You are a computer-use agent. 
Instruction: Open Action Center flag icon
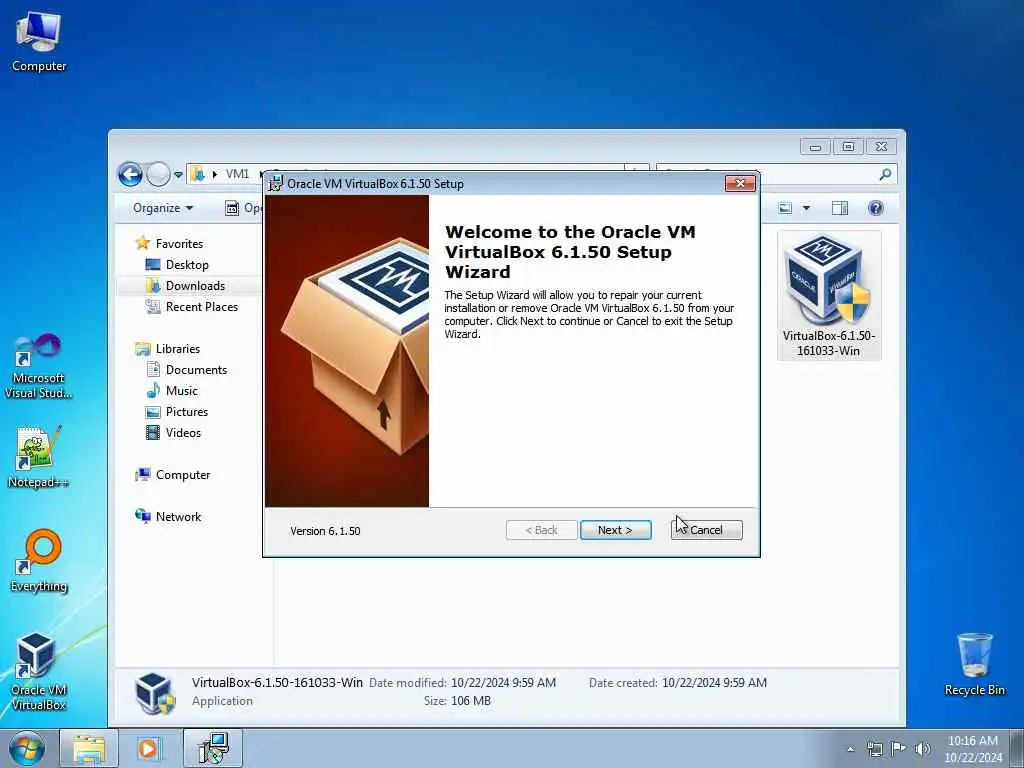tap(898, 749)
